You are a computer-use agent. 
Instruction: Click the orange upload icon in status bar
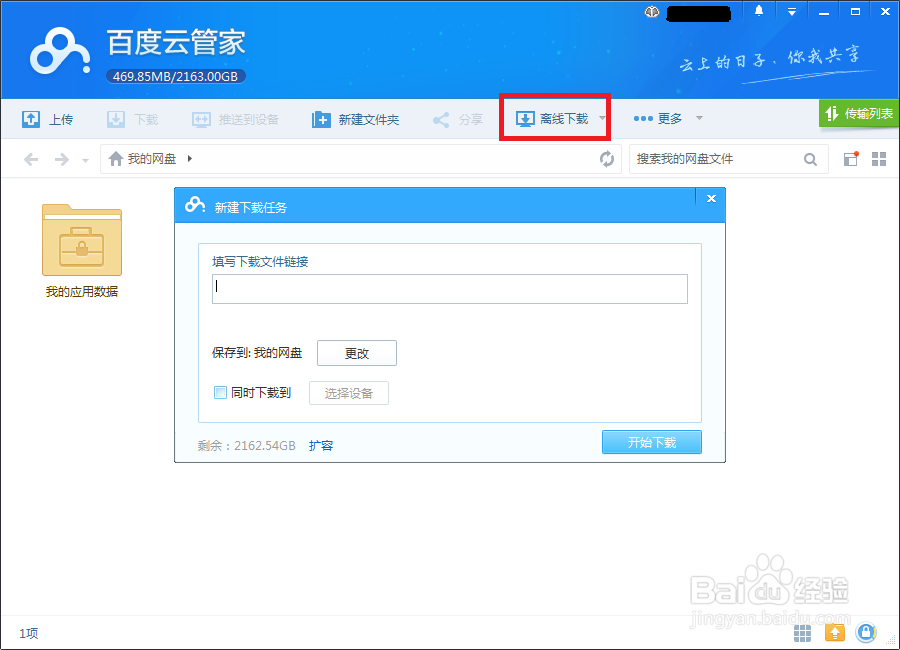[x=835, y=633]
